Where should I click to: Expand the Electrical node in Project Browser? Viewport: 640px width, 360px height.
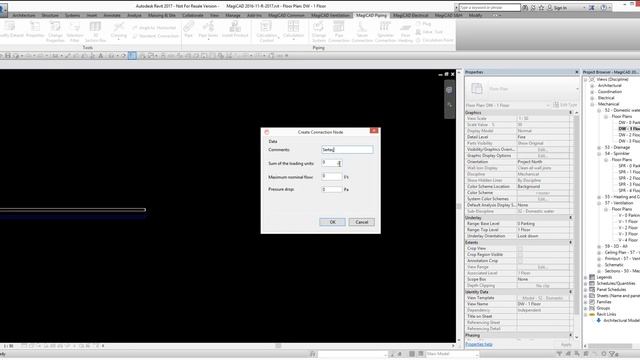pyautogui.click(x=592, y=98)
